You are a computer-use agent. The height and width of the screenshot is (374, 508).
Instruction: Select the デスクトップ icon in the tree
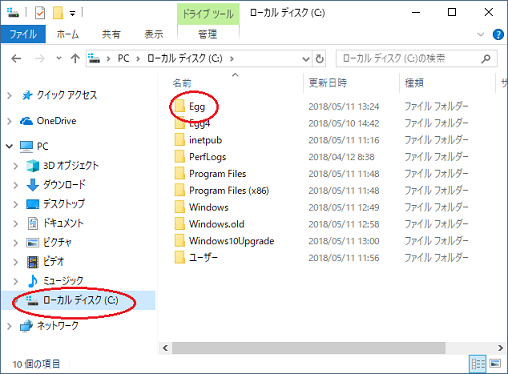[32, 204]
